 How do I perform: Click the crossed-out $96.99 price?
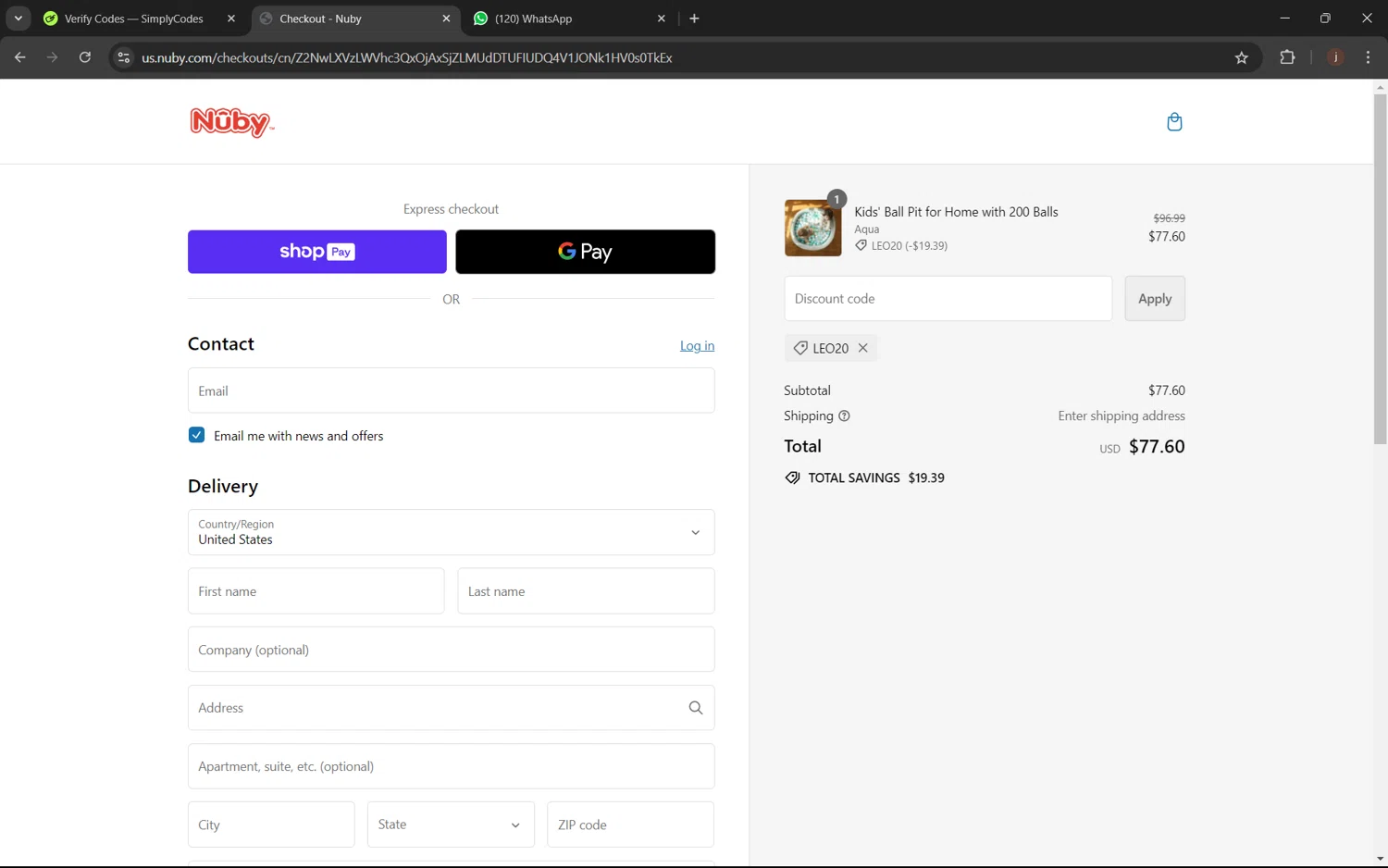click(x=1169, y=218)
